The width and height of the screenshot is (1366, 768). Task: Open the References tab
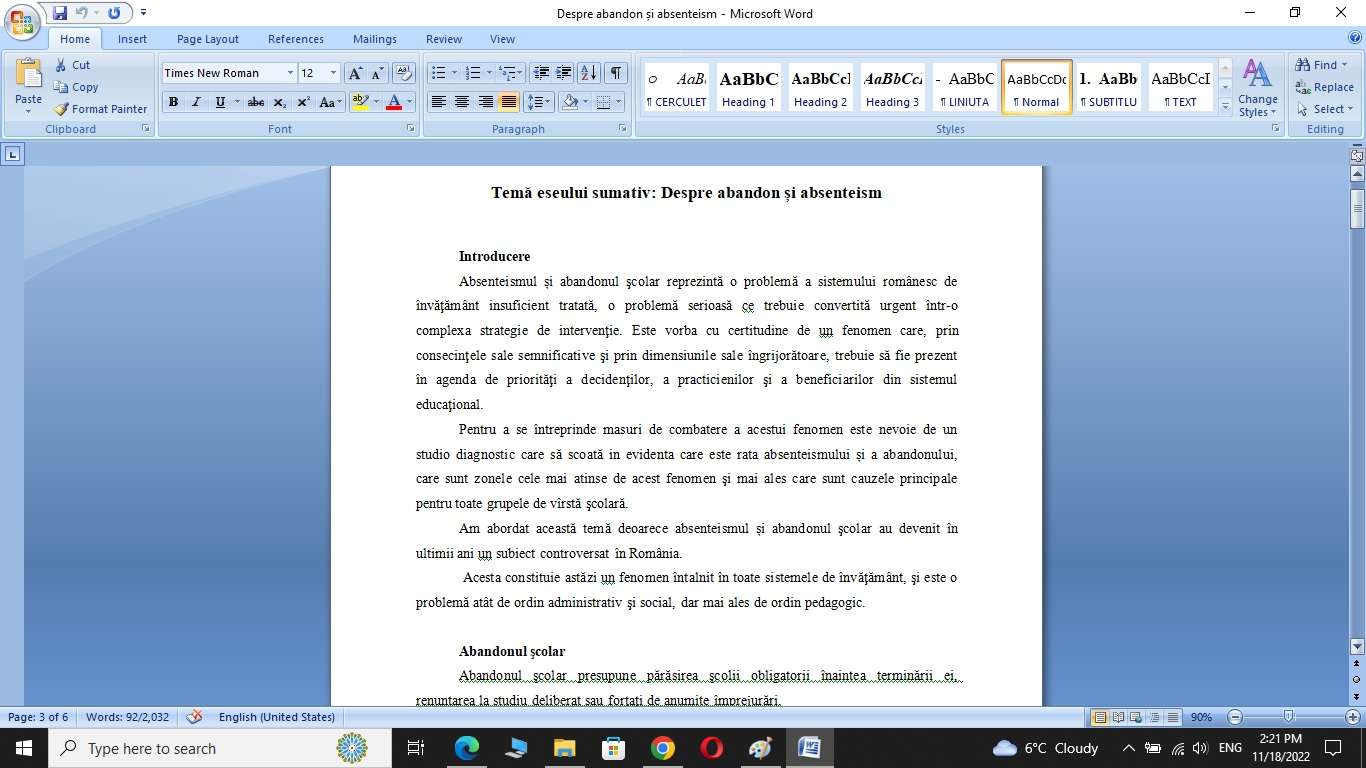(295, 39)
